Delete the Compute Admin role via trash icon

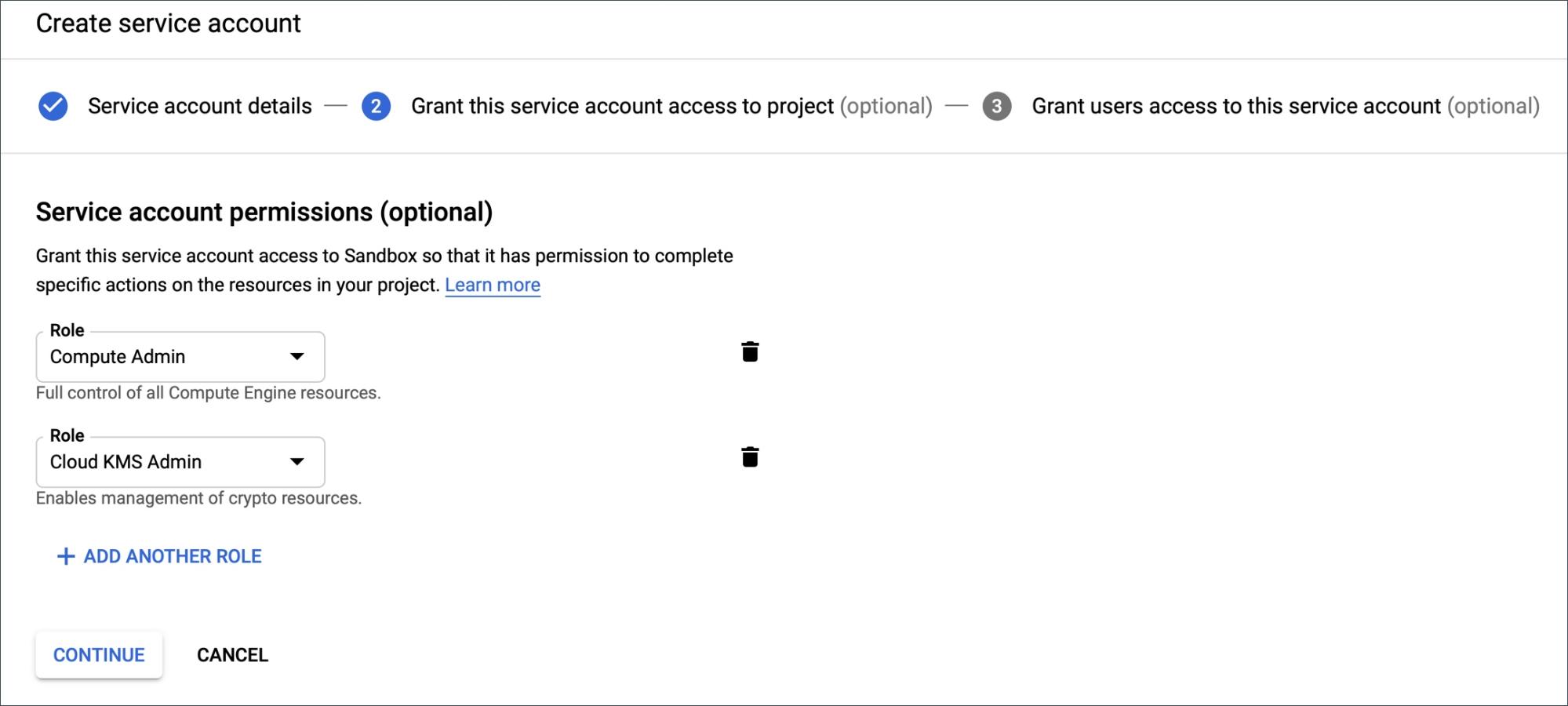point(750,352)
